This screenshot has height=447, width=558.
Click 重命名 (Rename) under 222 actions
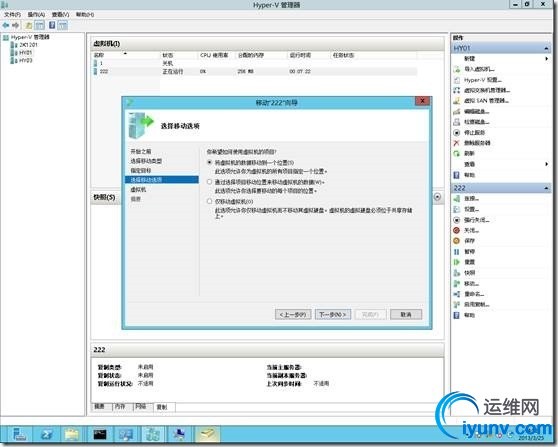click(x=474, y=294)
